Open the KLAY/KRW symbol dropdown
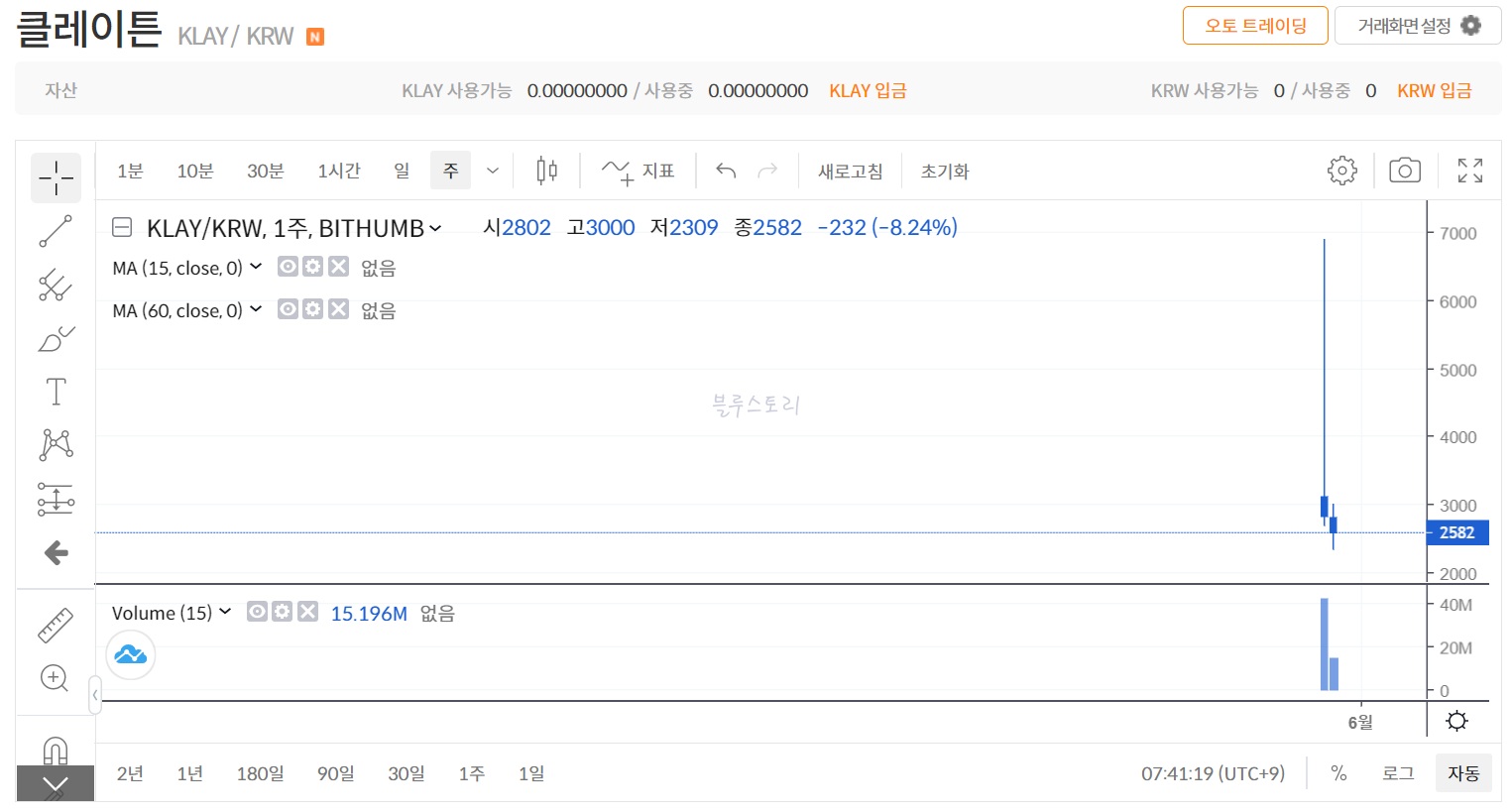The image size is (1512, 812). point(434,229)
